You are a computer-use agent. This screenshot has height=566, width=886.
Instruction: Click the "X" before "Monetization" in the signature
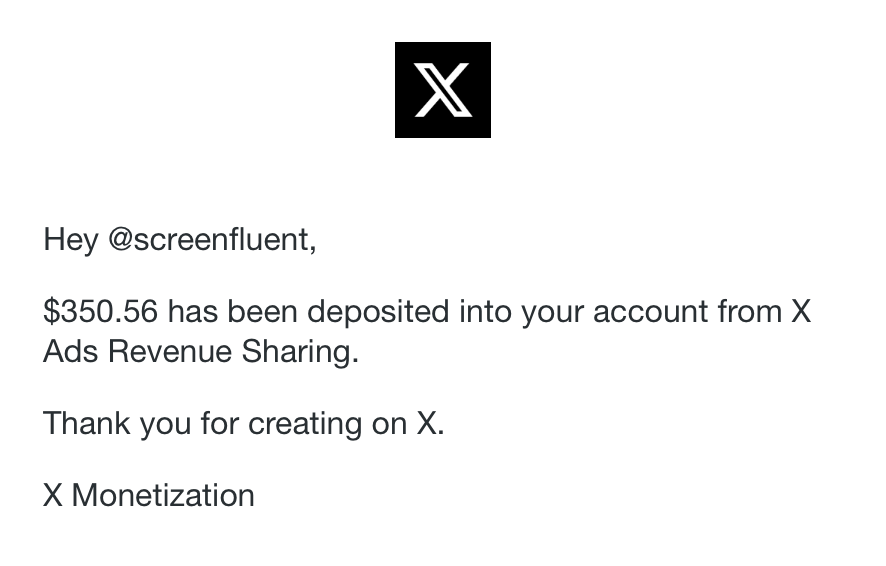pyautogui.click(x=53, y=495)
